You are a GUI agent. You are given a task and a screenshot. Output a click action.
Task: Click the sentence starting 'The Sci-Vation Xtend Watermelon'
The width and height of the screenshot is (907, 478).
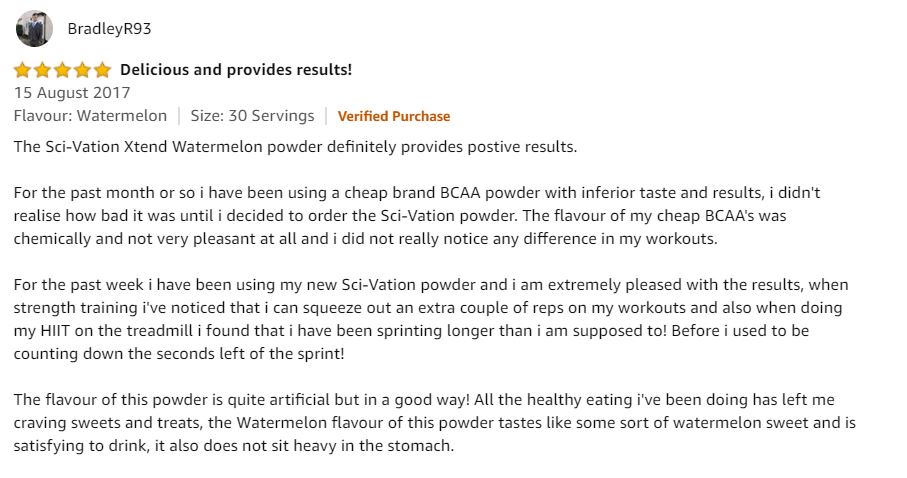tap(296, 146)
